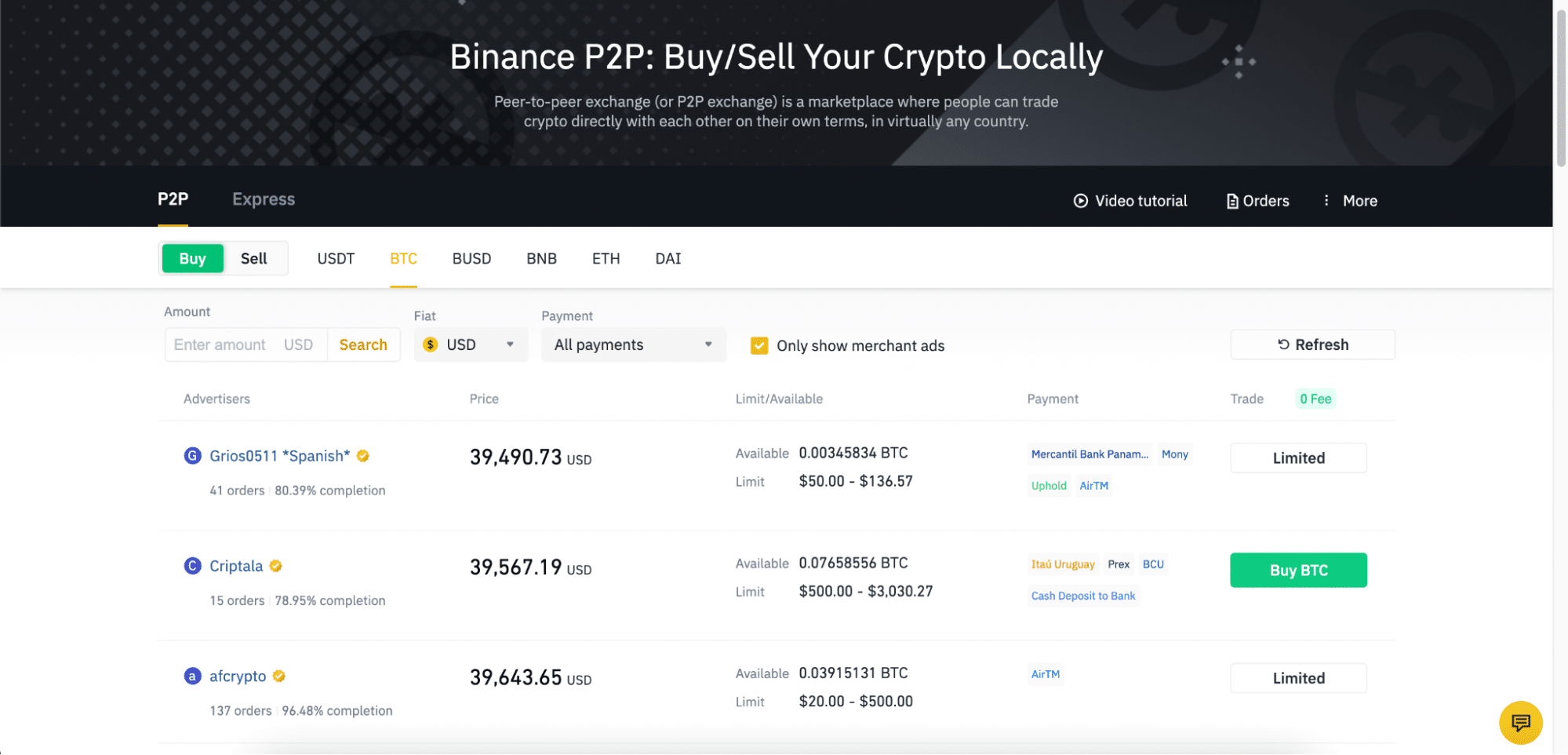Click the Search amount button
This screenshot has height=755, width=1568.
[363, 345]
